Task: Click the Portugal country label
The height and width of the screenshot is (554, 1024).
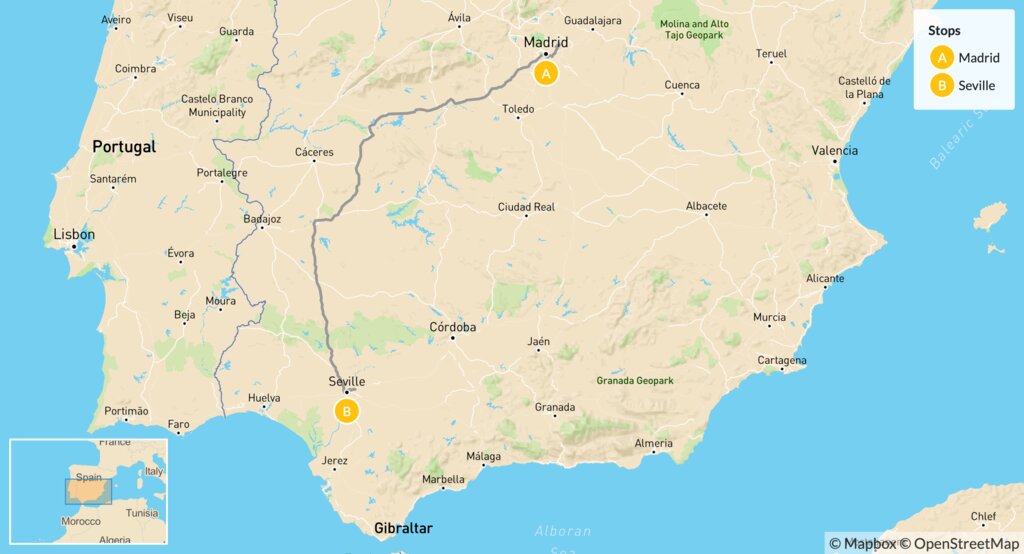Action: (x=124, y=146)
